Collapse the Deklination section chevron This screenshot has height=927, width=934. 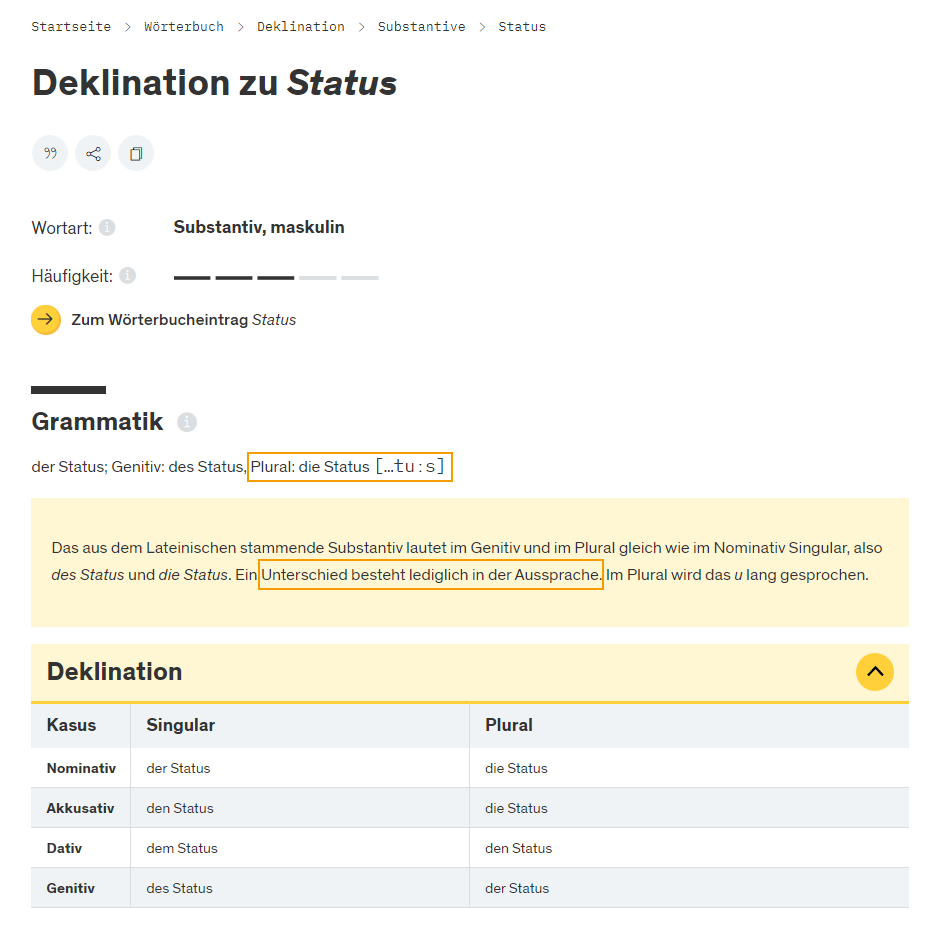pyautogui.click(x=874, y=672)
